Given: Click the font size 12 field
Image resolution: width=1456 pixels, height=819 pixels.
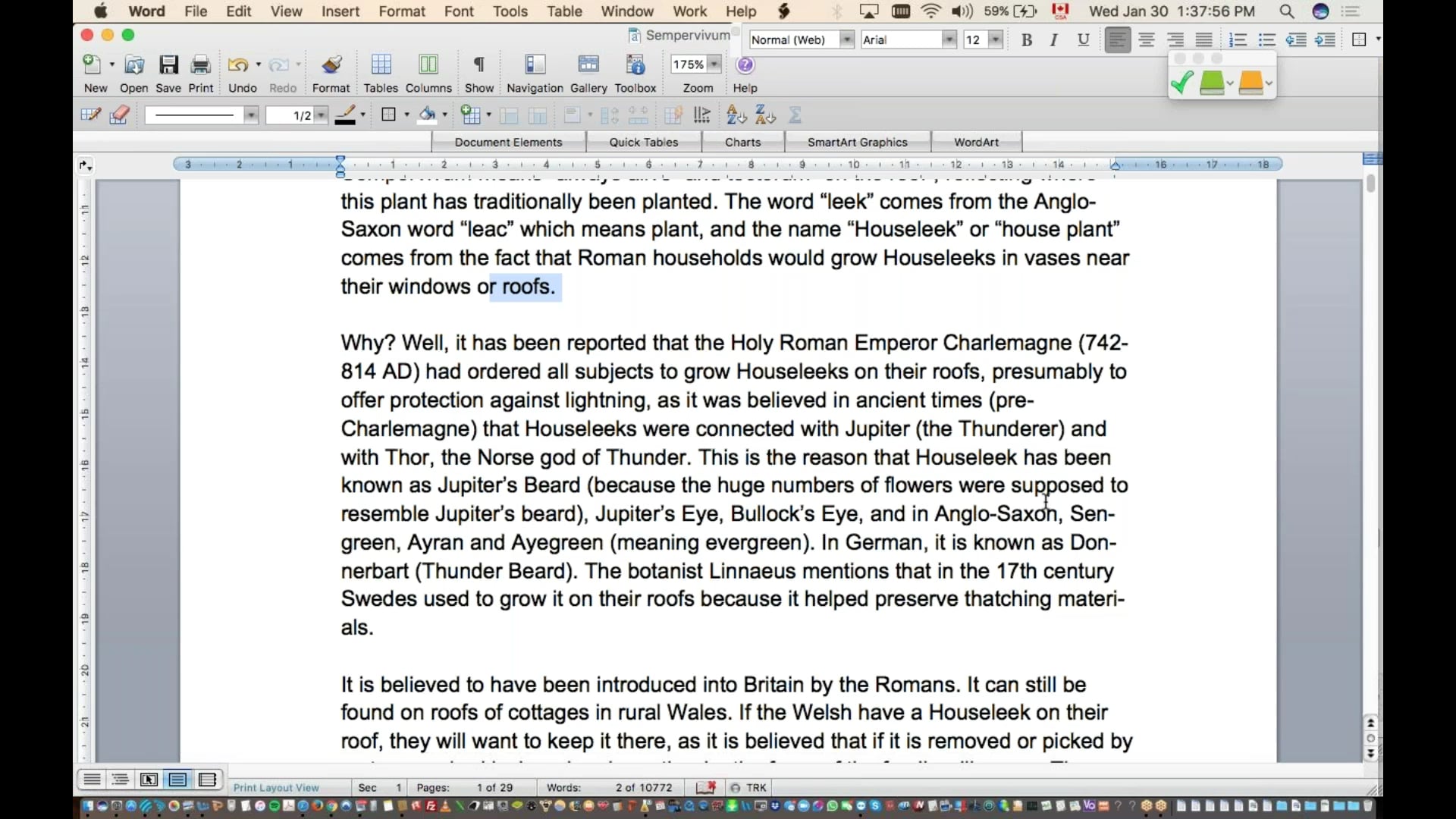Looking at the screenshot, I should pos(974,40).
